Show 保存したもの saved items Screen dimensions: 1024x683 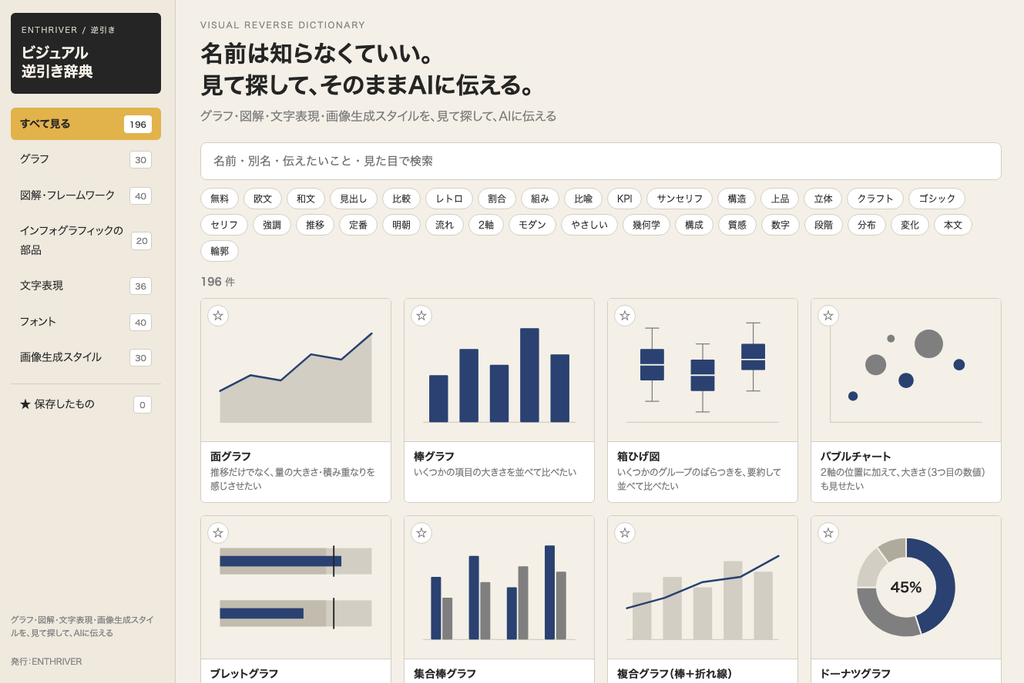86,404
